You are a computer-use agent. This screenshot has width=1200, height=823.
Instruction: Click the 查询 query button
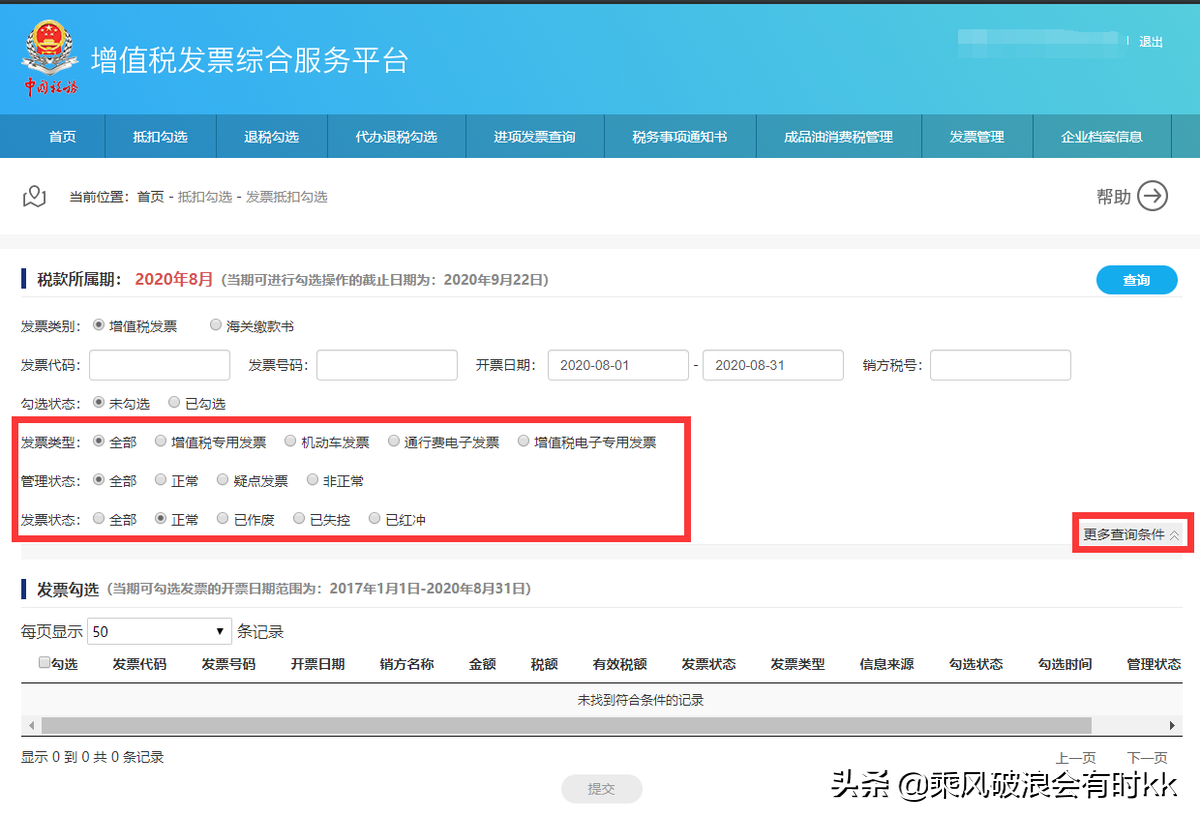point(1137,279)
